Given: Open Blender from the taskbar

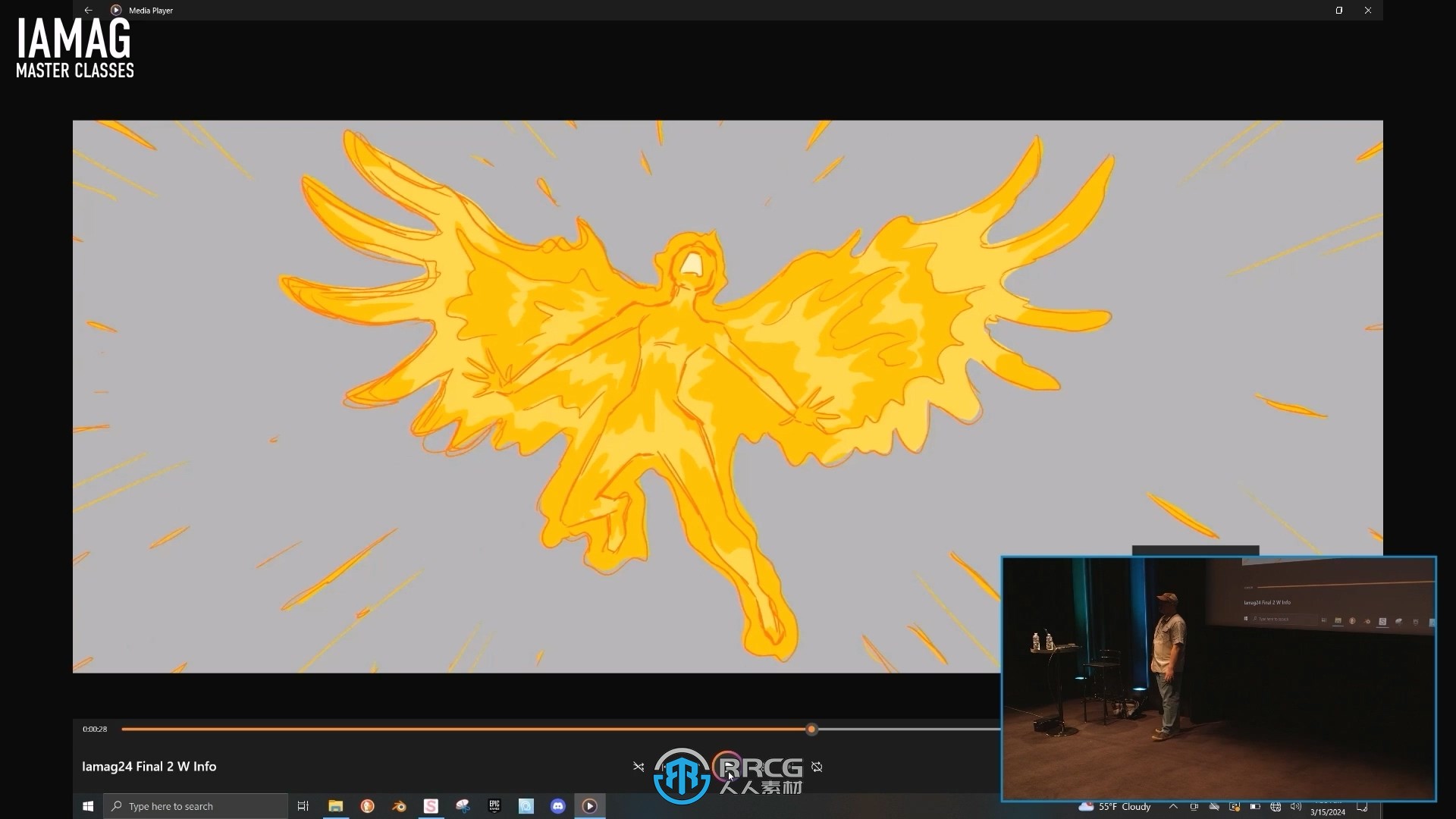Looking at the screenshot, I should [x=399, y=806].
